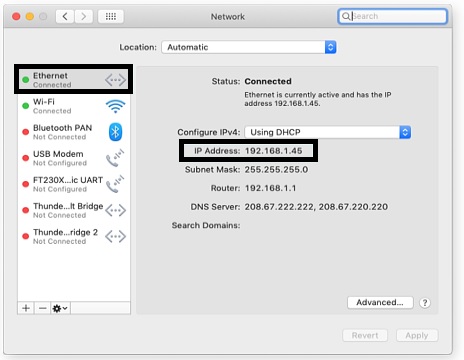This screenshot has height=360, width=464.
Task: Add a new network service with plus
Action: (26, 308)
